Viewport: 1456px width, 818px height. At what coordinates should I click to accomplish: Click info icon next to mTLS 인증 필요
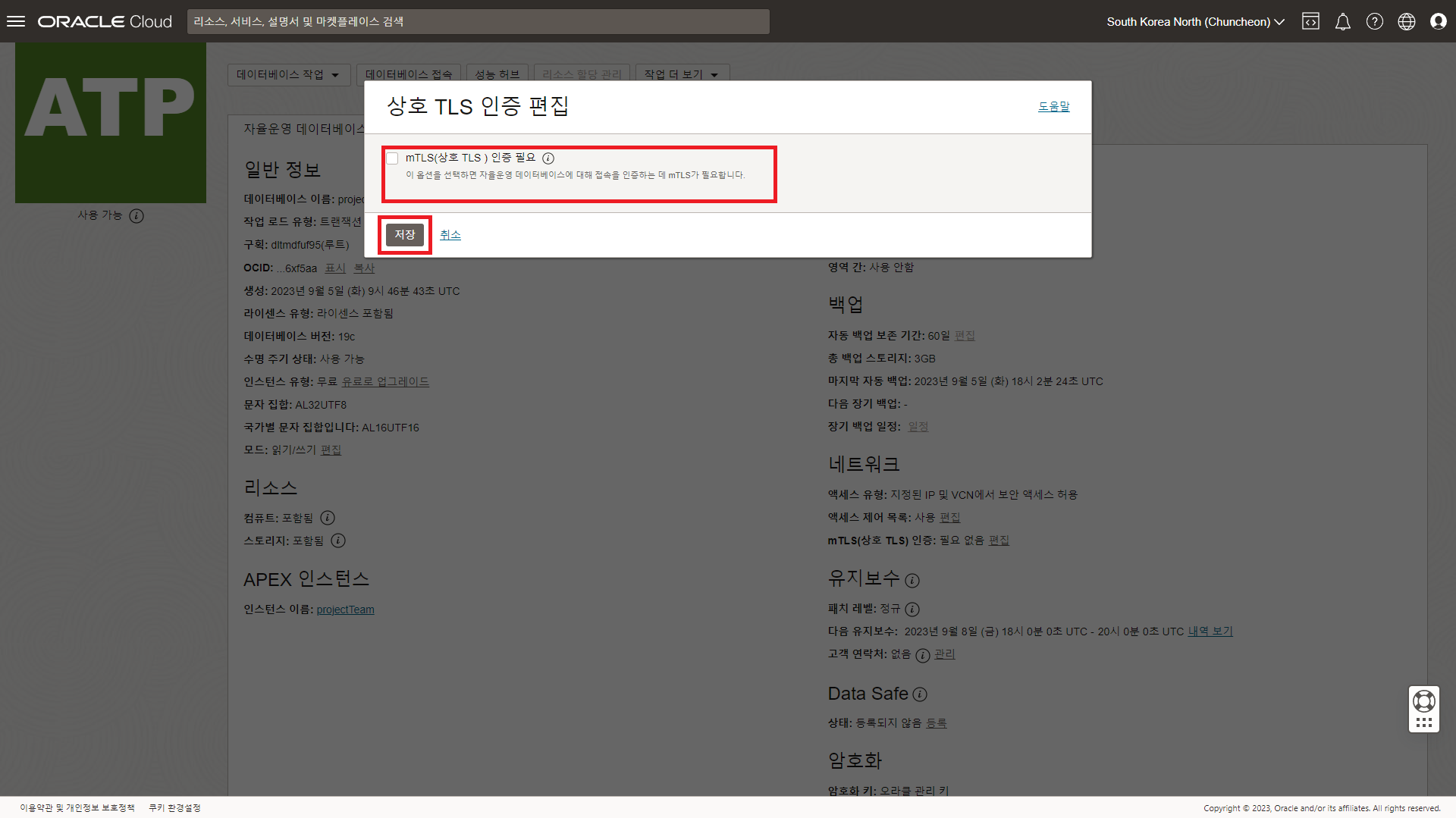[x=548, y=158]
